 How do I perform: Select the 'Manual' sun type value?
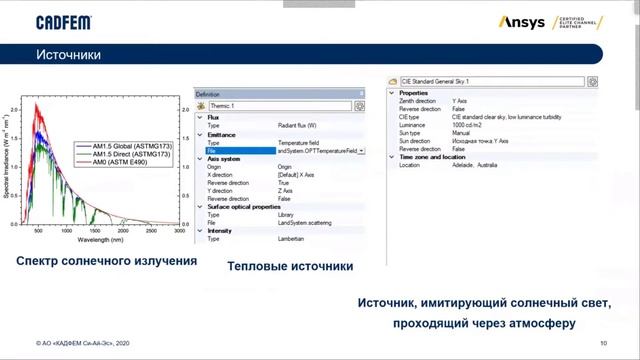460,133
